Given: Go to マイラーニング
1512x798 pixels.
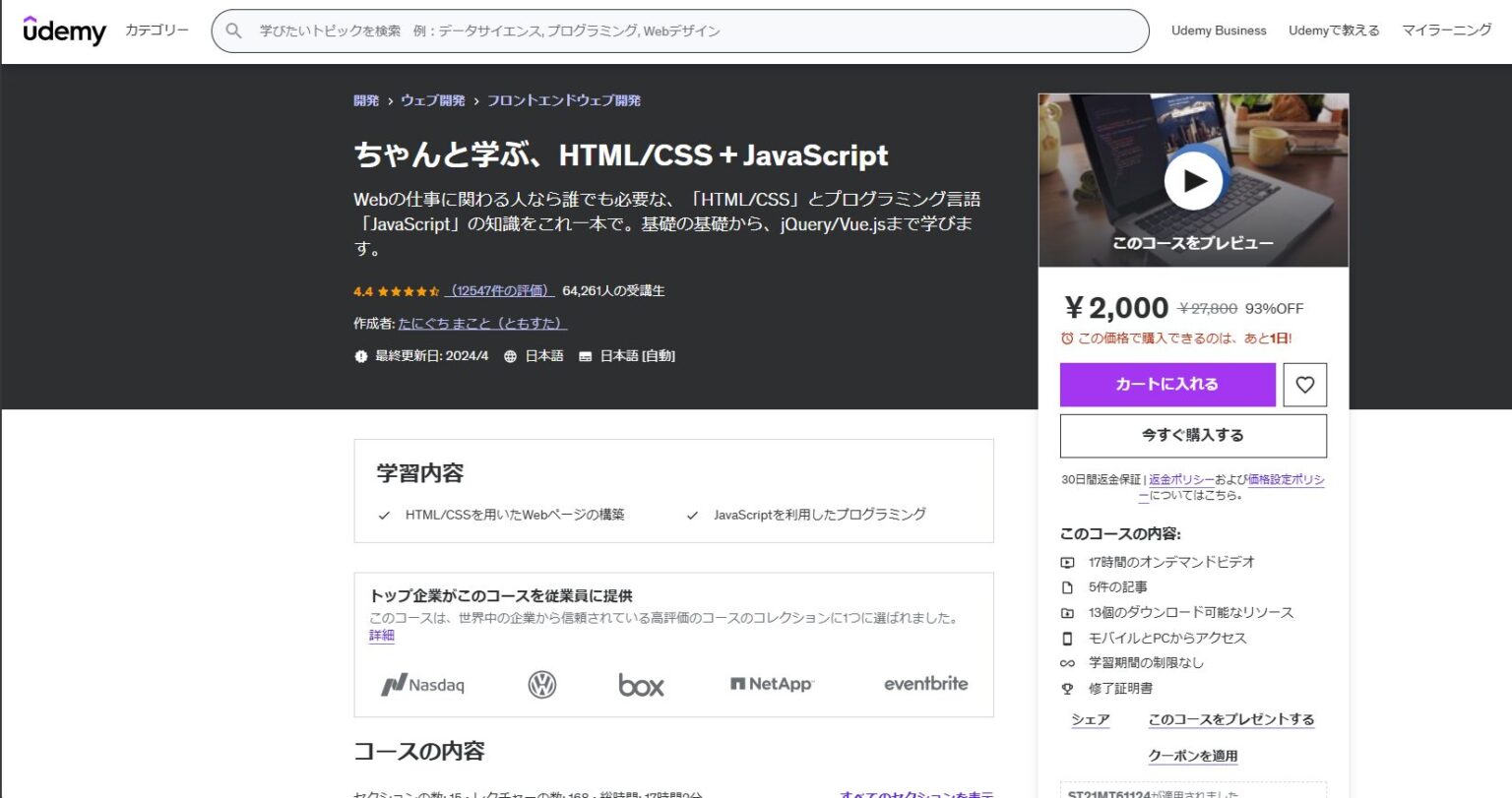Looking at the screenshot, I should (1445, 31).
